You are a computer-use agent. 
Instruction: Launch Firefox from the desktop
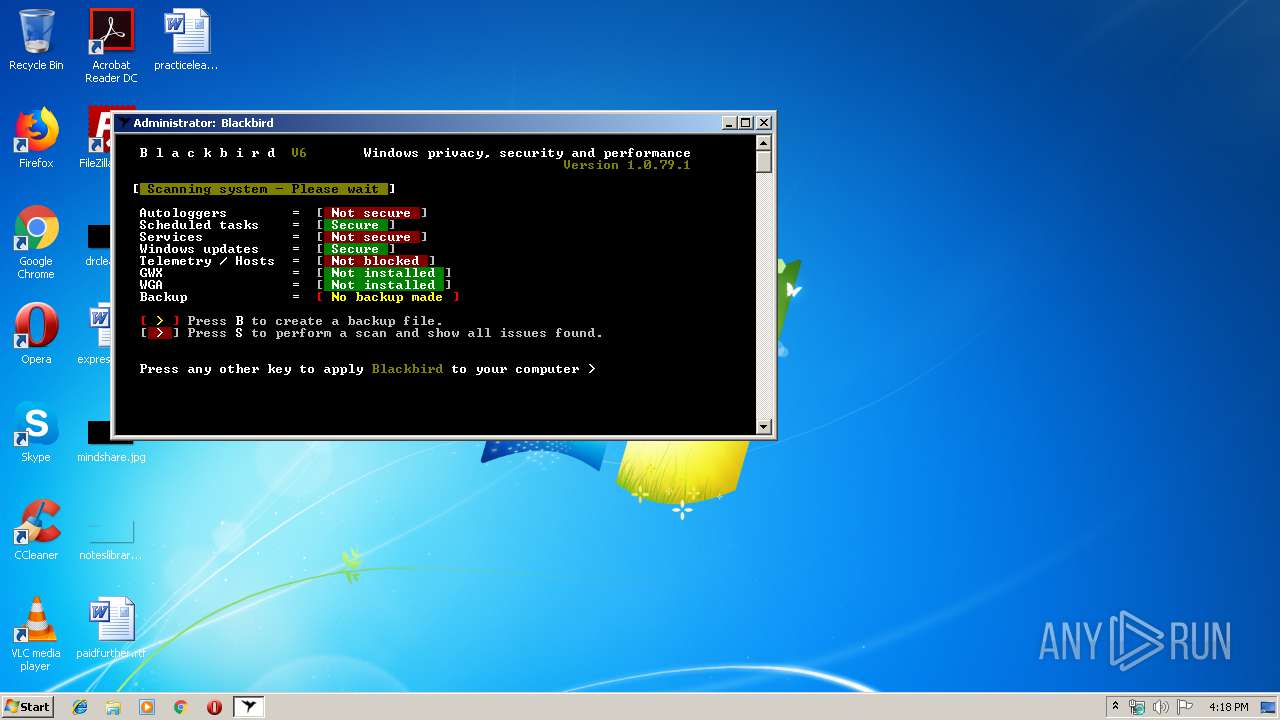tap(36, 138)
